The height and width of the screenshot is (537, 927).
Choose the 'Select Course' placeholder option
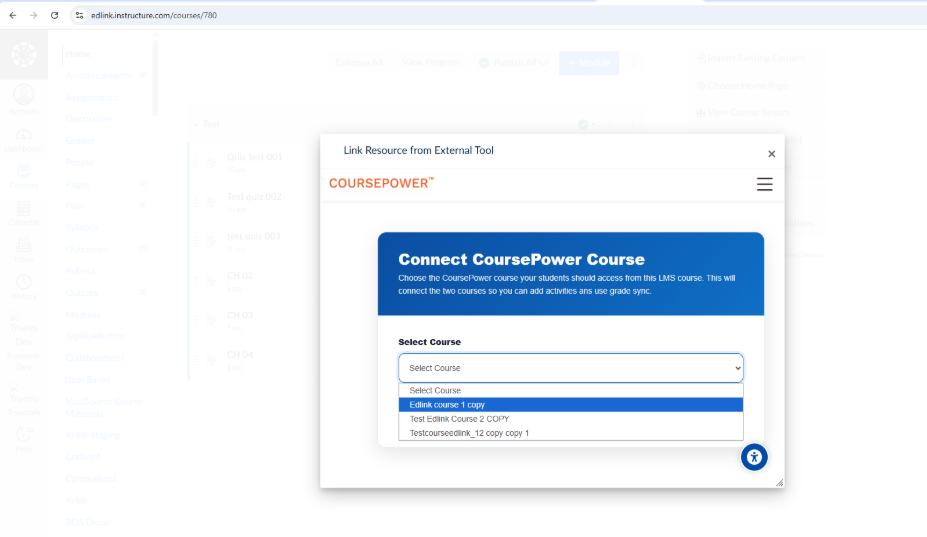coord(571,390)
